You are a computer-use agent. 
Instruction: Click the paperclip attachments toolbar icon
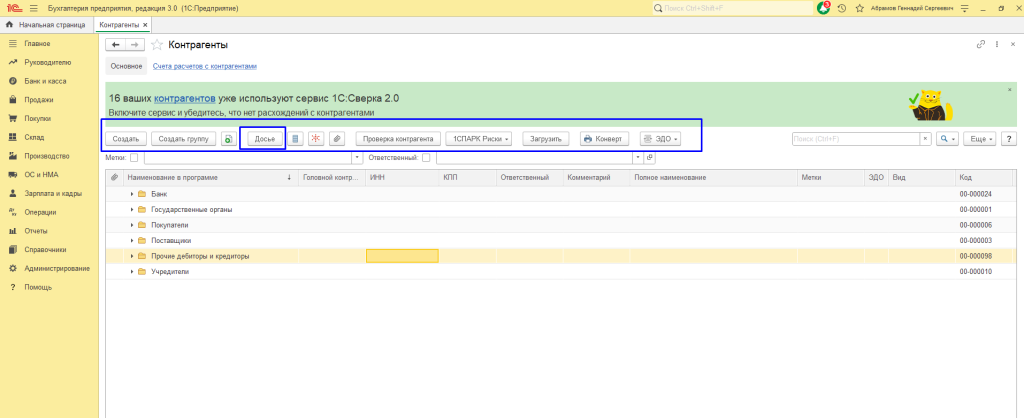(337, 139)
